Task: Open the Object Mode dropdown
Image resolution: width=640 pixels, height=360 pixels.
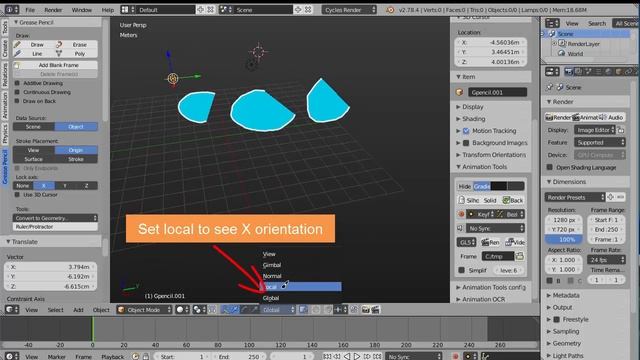Action: pos(144,310)
